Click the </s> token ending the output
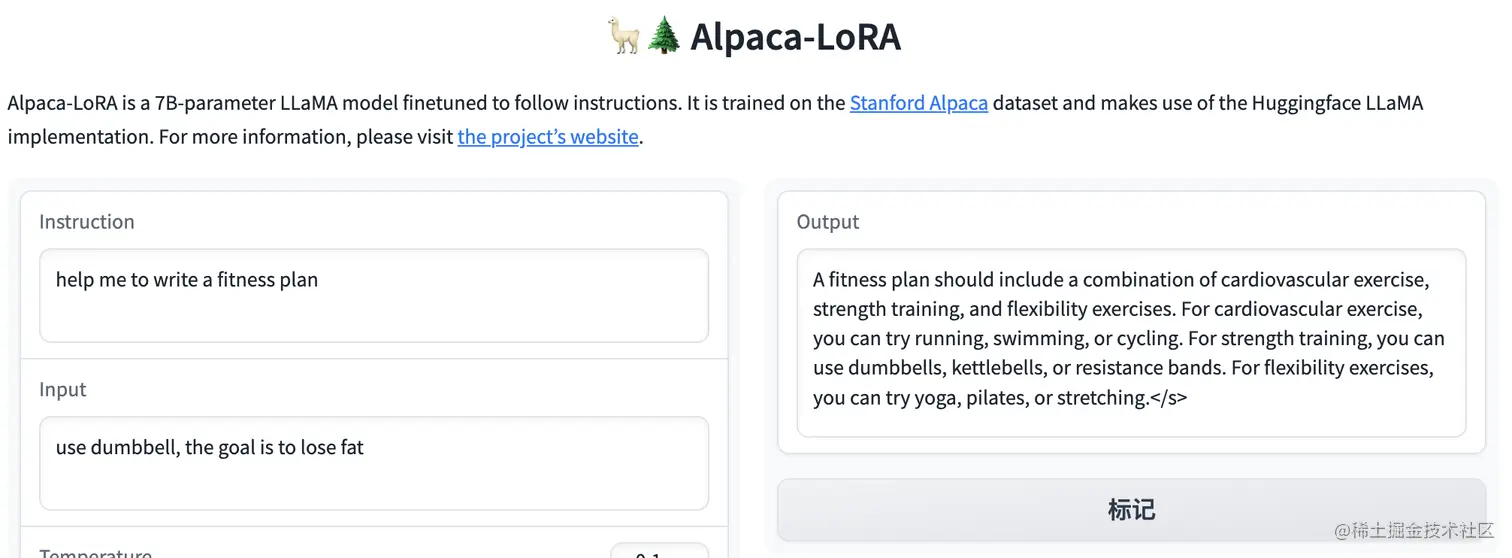The height and width of the screenshot is (558, 1512). (x=1168, y=398)
